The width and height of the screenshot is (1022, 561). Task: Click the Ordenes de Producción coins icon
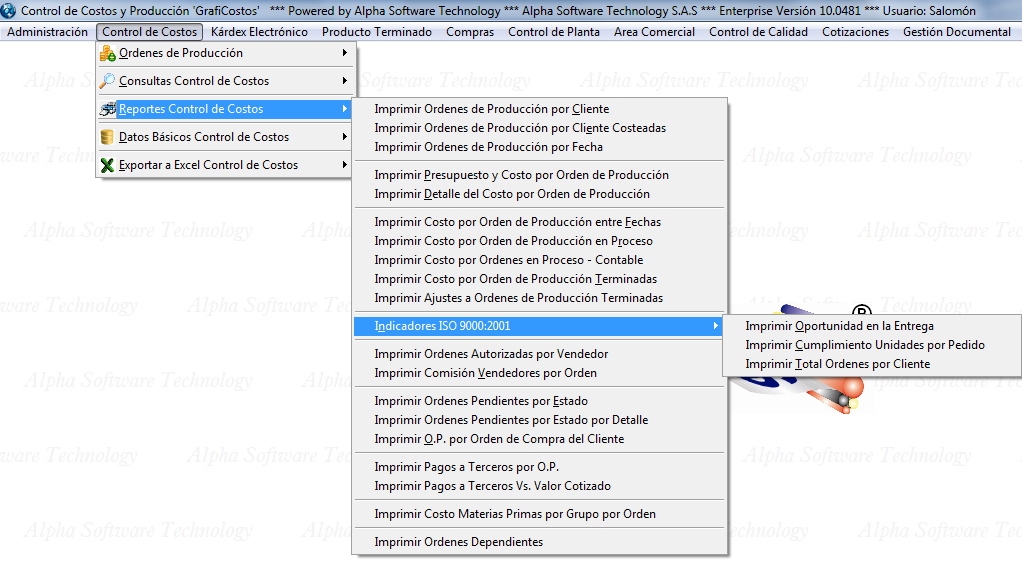point(108,53)
